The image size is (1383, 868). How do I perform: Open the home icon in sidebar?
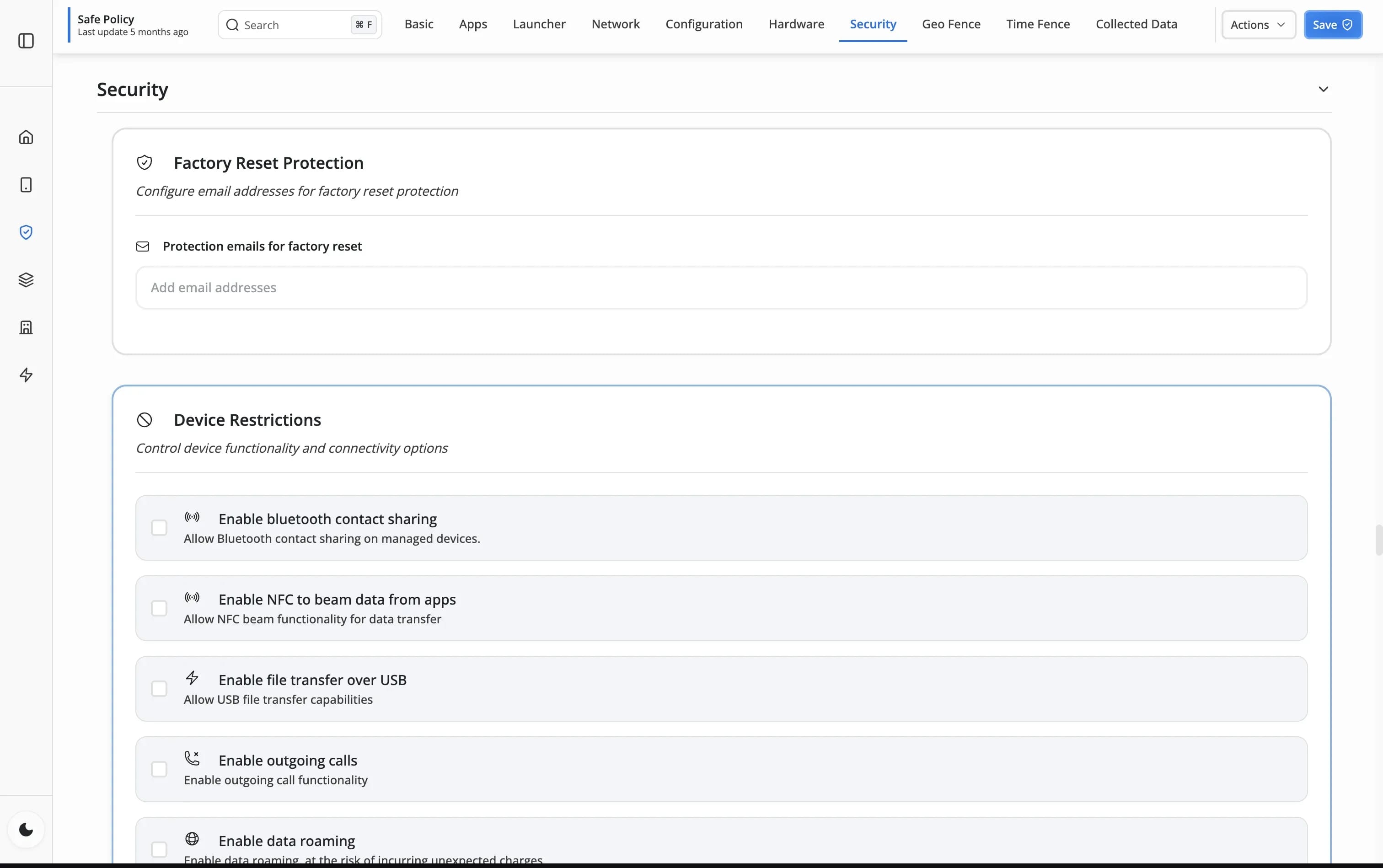tap(26, 137)
